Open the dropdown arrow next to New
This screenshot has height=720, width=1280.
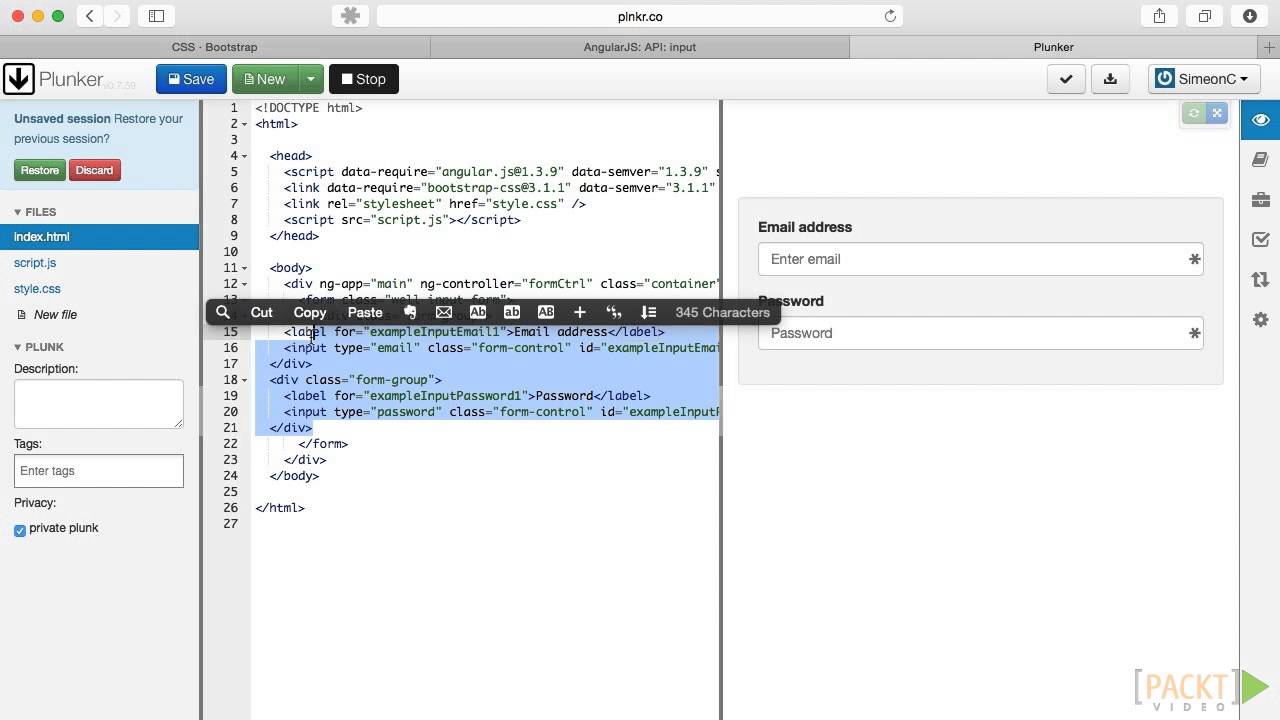pyautogui.click(x=310, y=79)
